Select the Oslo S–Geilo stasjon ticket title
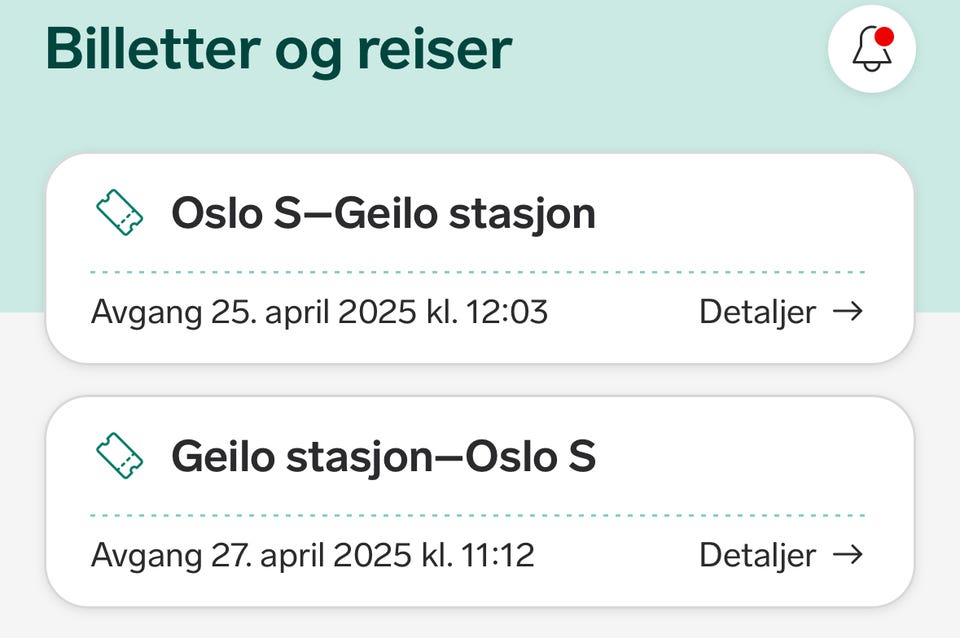The width and height of the screenshot is (960, 638). tap(383, 214)
